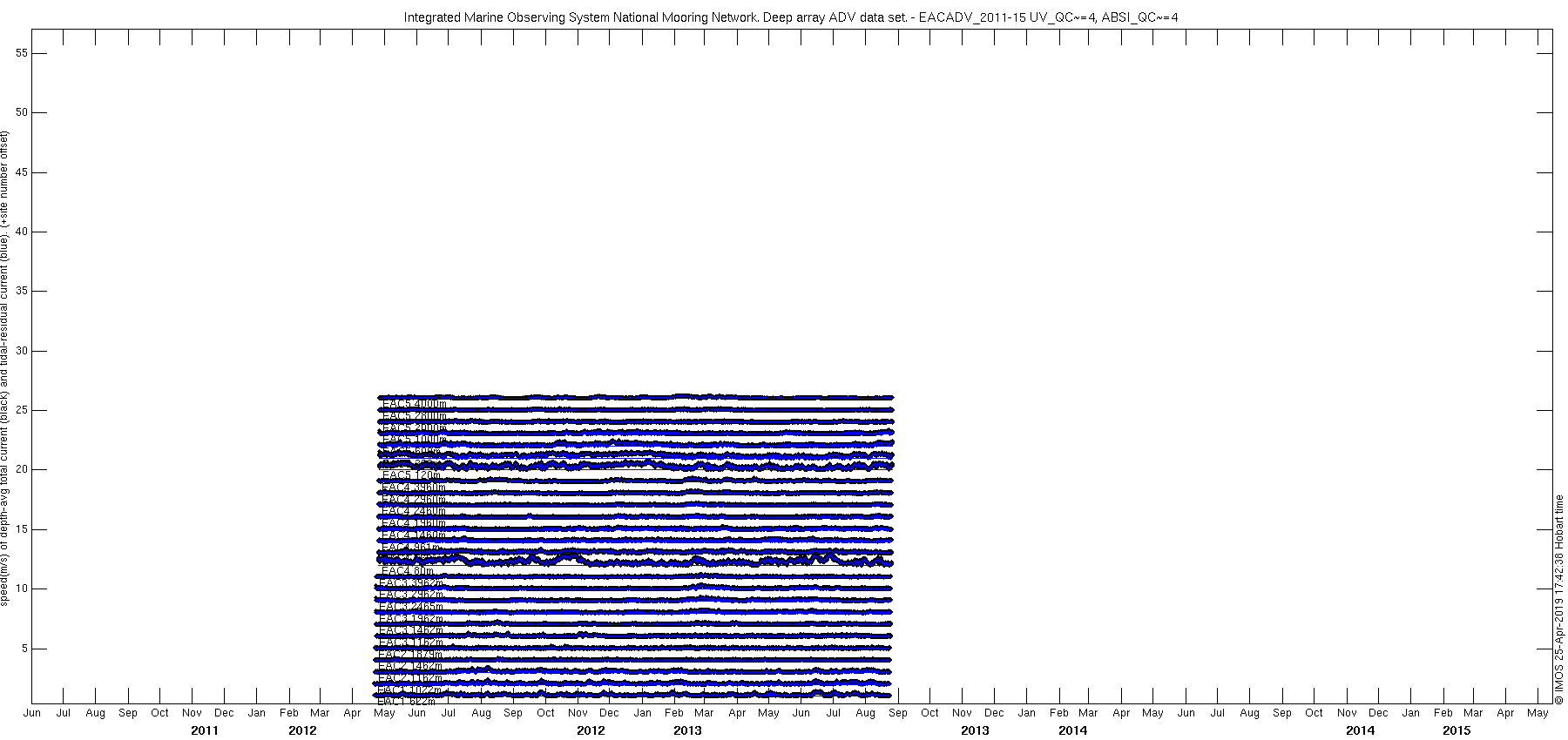
Task: Click the series label 'EAC3 3962m'
Action: click(x=411, y=583)
